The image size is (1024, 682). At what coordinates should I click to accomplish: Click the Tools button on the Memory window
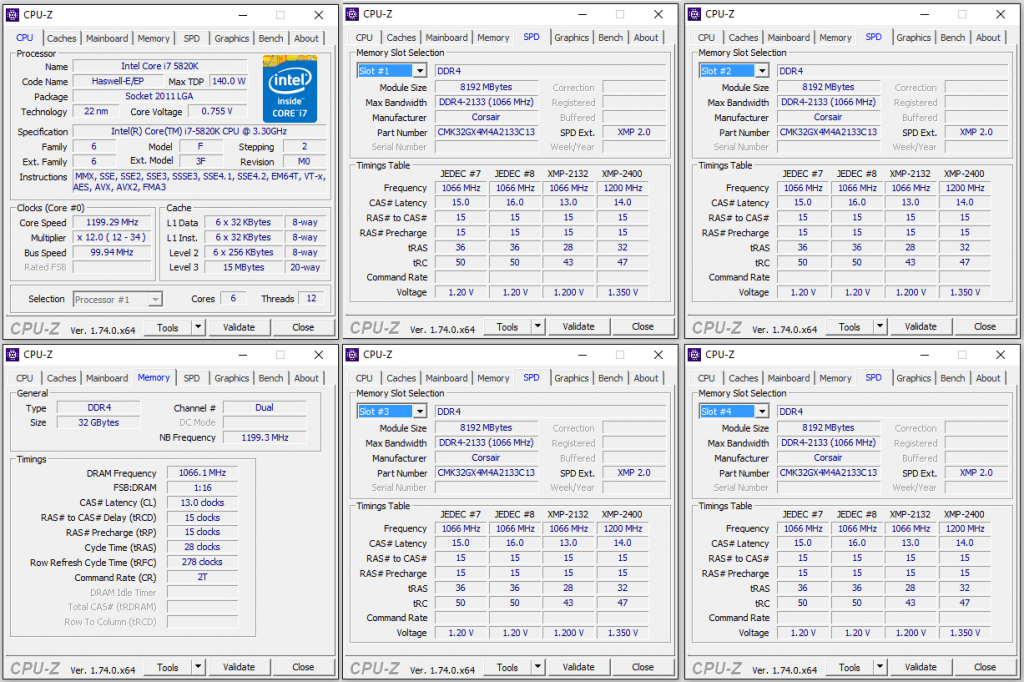click(x=168, y=667)
